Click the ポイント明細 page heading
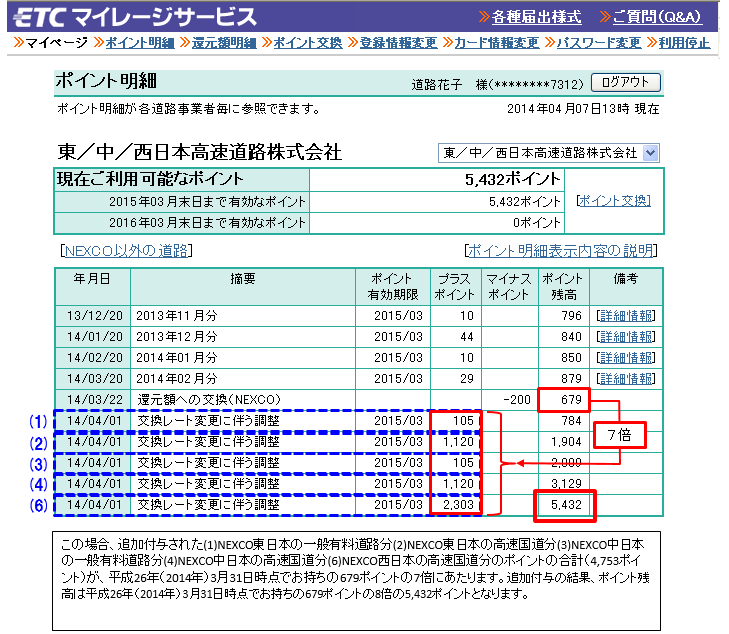 point(106,81)
